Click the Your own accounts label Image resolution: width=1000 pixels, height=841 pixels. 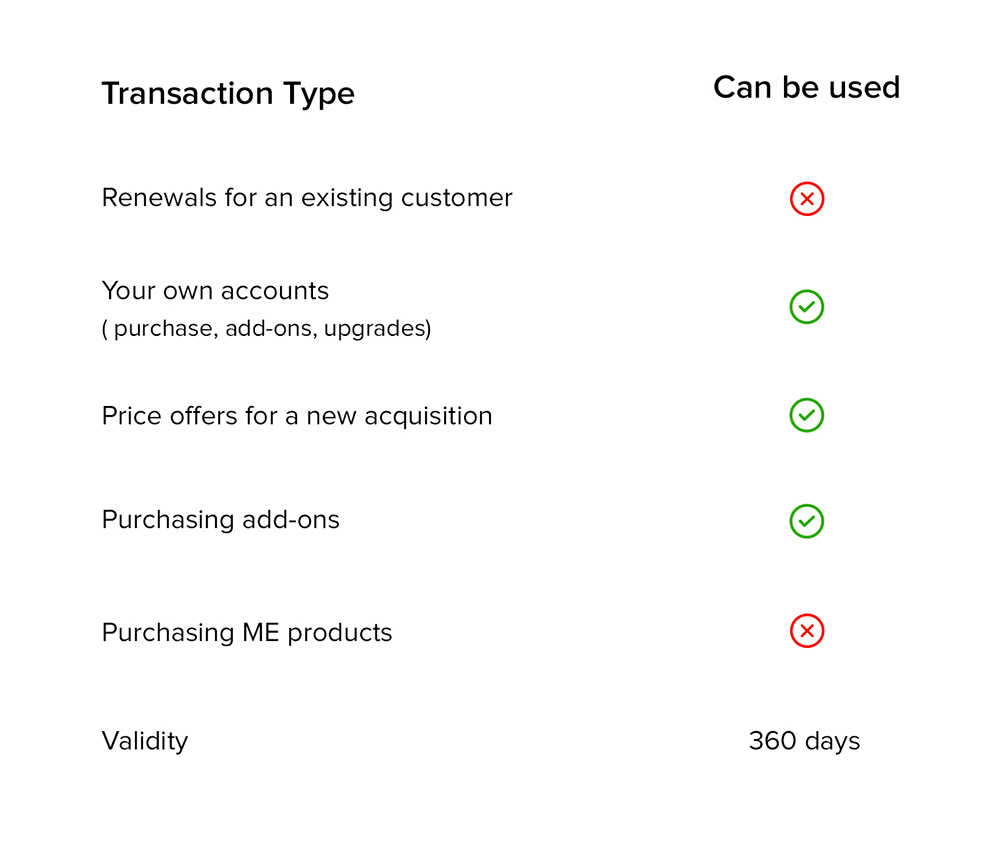[x=215, y=291]
